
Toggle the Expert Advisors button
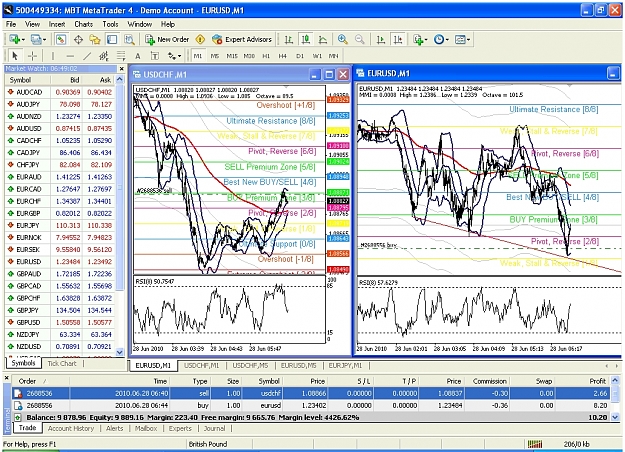(x=242, y=39)
